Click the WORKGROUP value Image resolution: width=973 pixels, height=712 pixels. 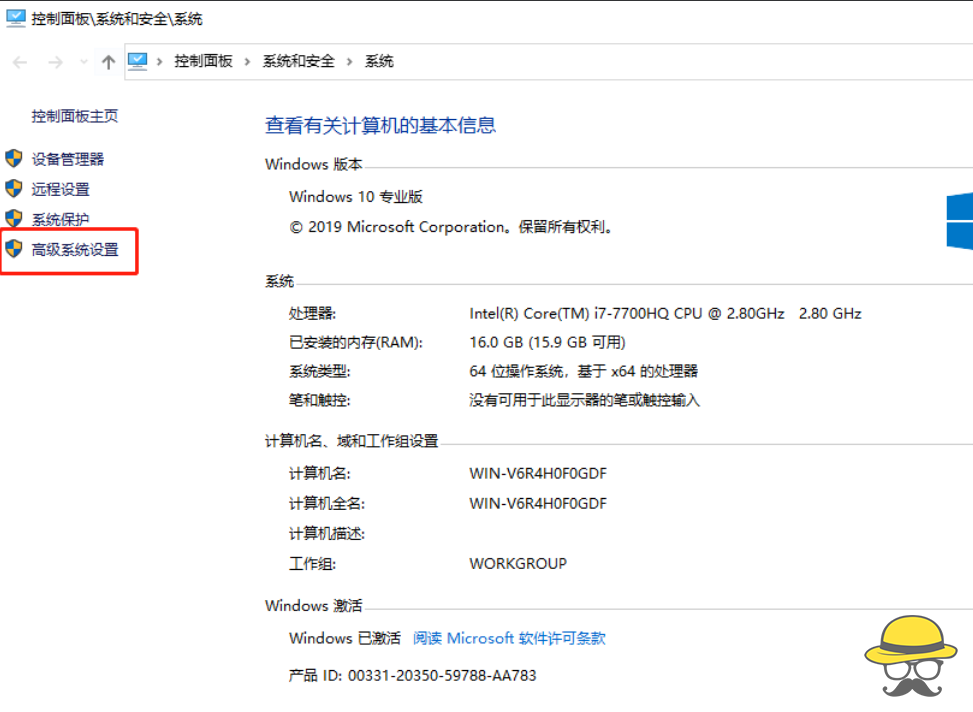[518, 564]
